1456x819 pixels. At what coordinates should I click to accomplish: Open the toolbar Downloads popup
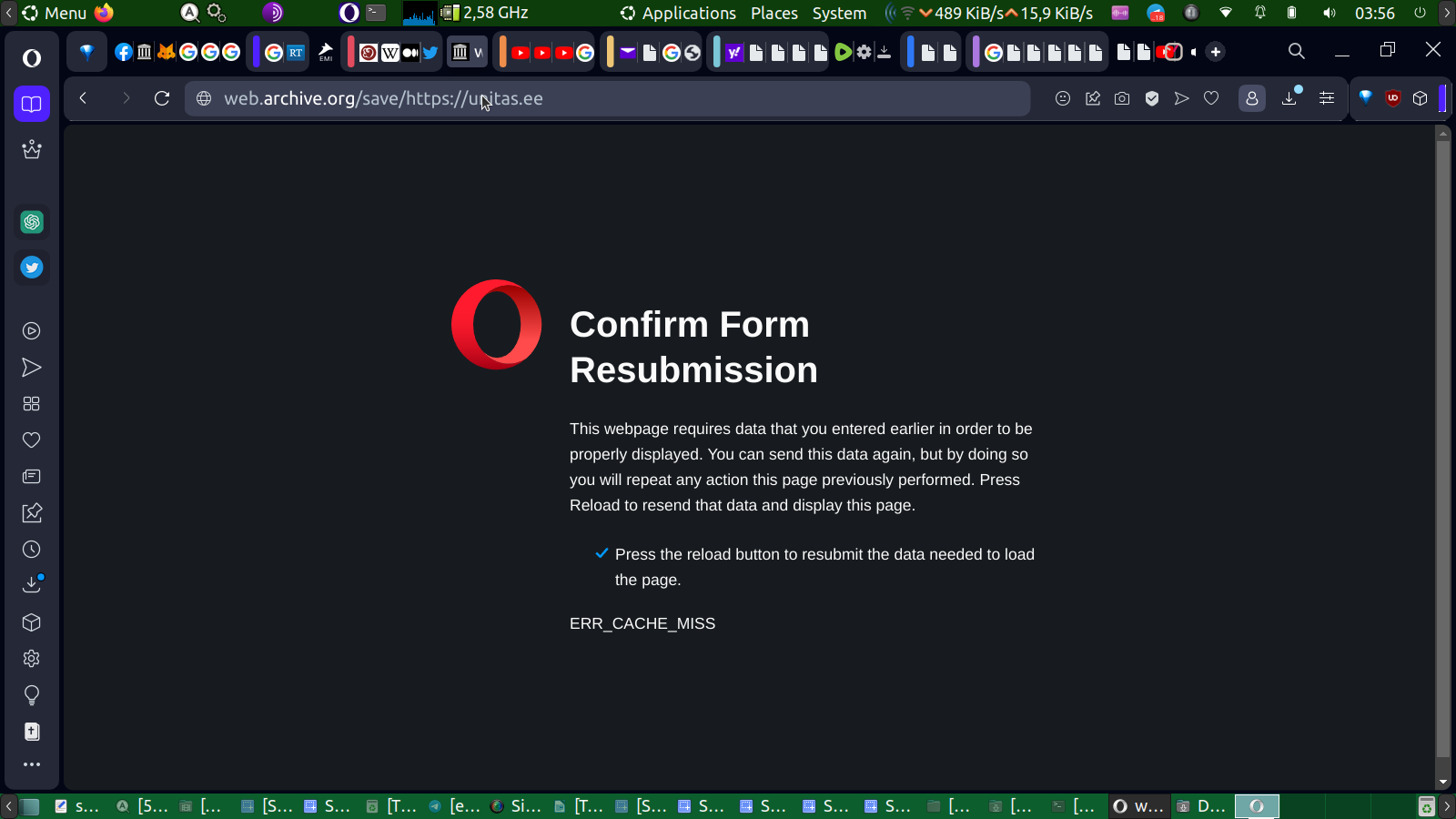click(1290, 97)
